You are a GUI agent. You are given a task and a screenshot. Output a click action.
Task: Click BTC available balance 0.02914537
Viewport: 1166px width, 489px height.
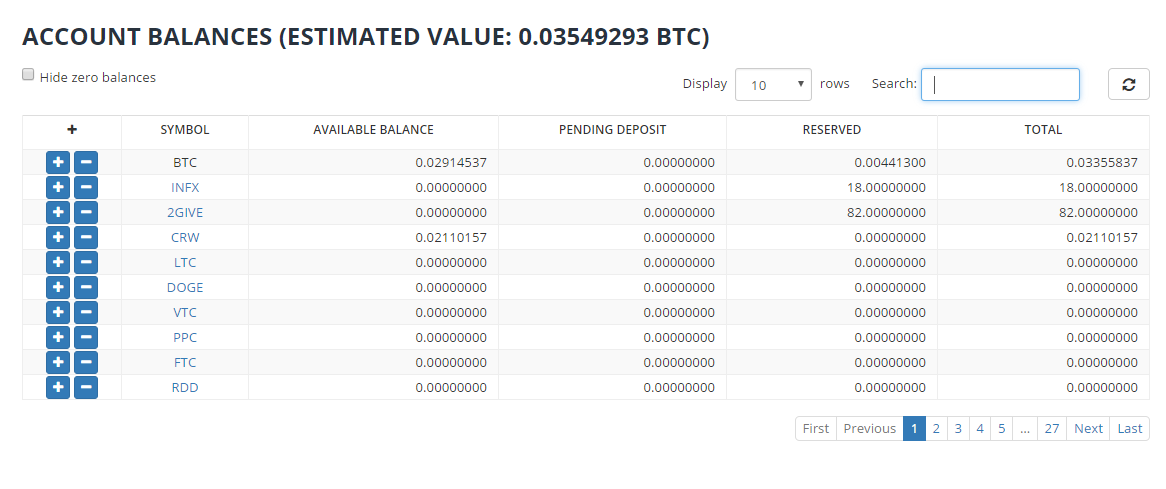[451, 163]
